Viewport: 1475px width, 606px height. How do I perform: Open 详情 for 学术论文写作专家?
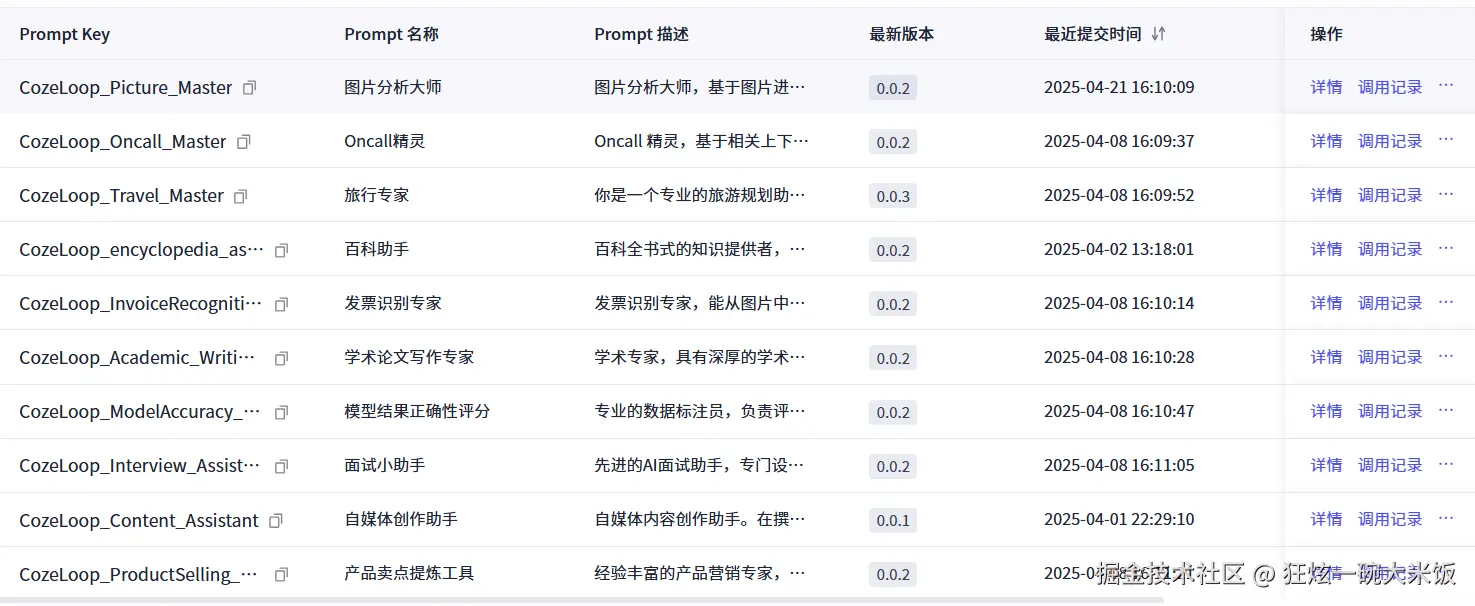1326,357
